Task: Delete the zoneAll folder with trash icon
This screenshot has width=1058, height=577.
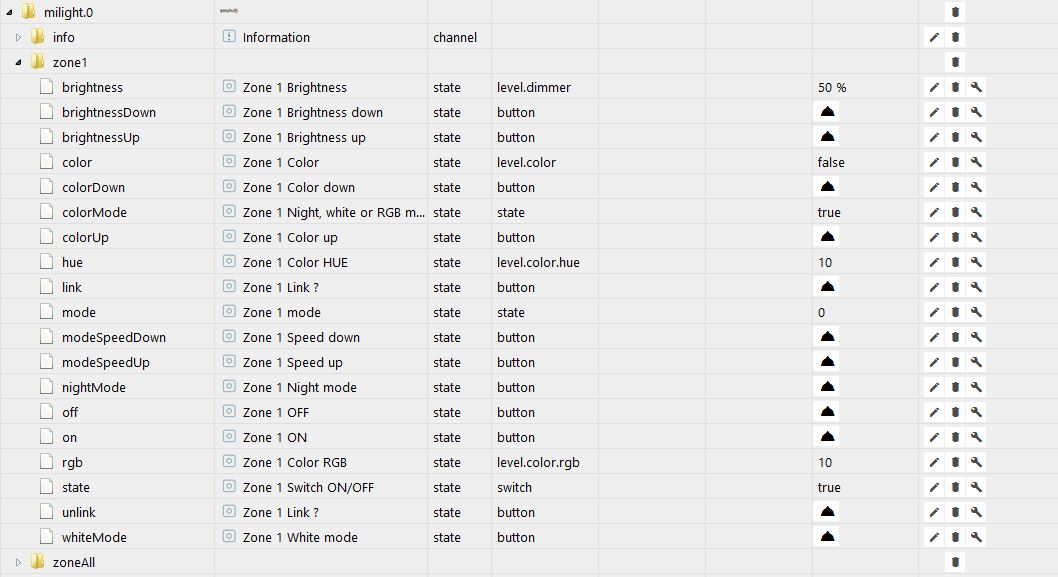Action: 955,562
